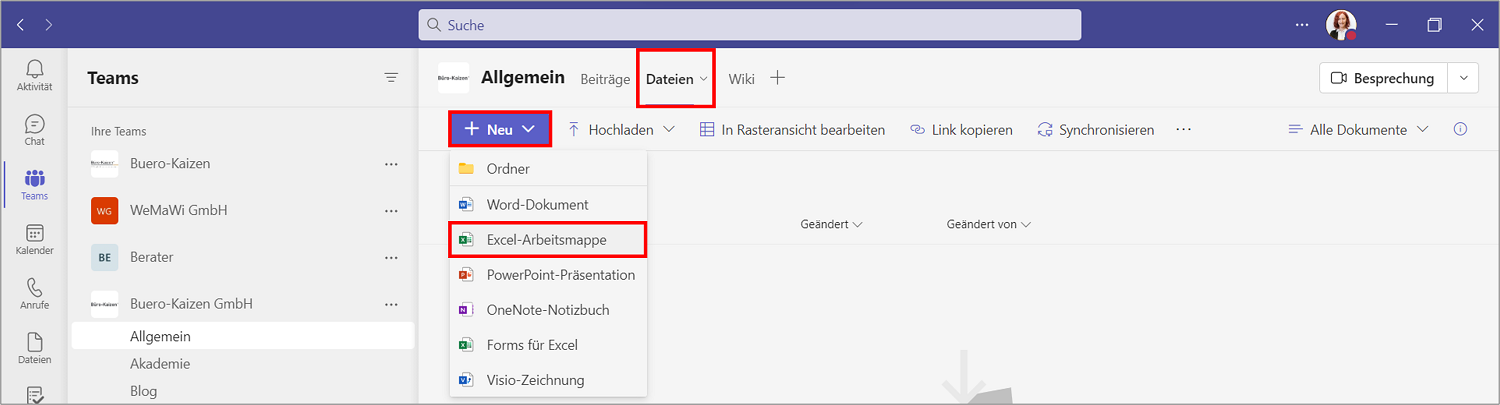
Task: Click the Berater BE team avatar
Action: tap(105, 257)
